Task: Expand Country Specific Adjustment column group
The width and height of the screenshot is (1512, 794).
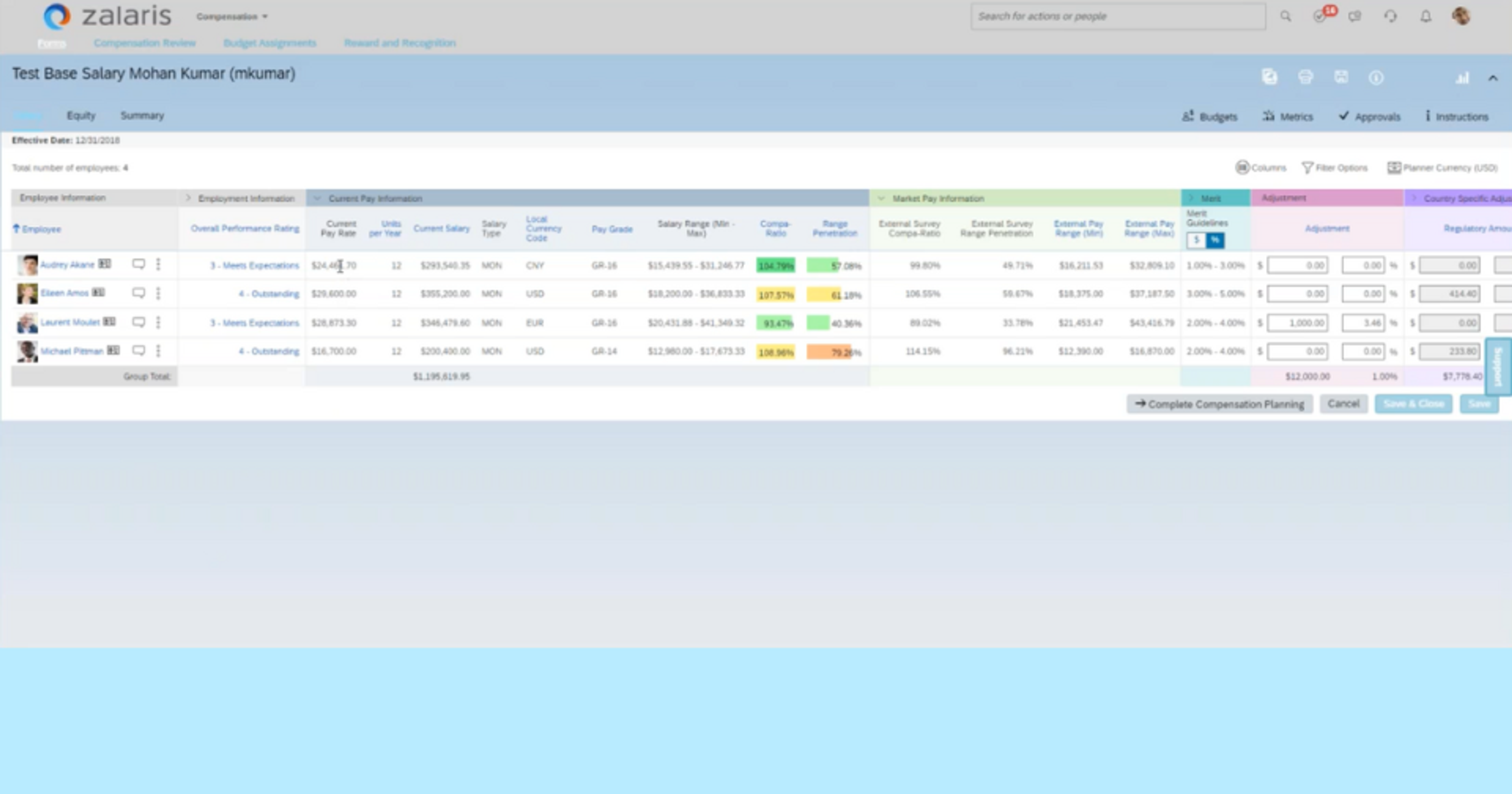Action: click(1414, 198)
